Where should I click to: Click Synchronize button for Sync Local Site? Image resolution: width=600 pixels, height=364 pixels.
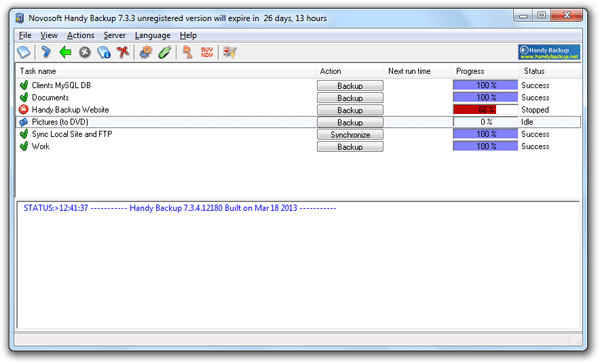tap(350, 135)
